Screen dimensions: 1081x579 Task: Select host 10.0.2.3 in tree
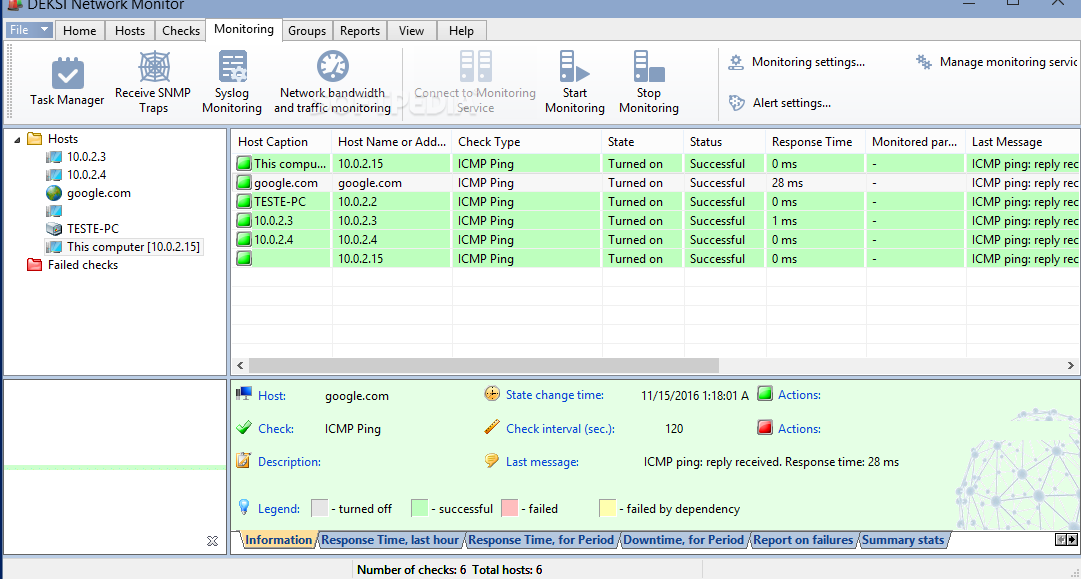coord(86,156)
